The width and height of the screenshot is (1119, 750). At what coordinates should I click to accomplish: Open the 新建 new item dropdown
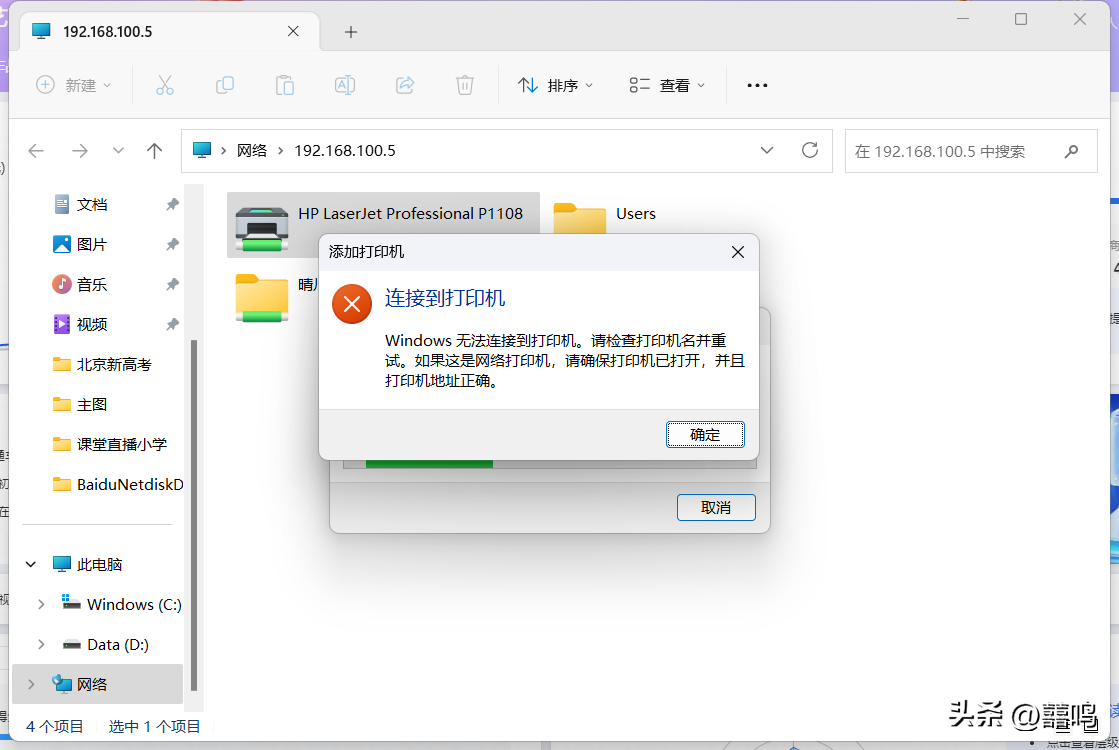[74, 86]
